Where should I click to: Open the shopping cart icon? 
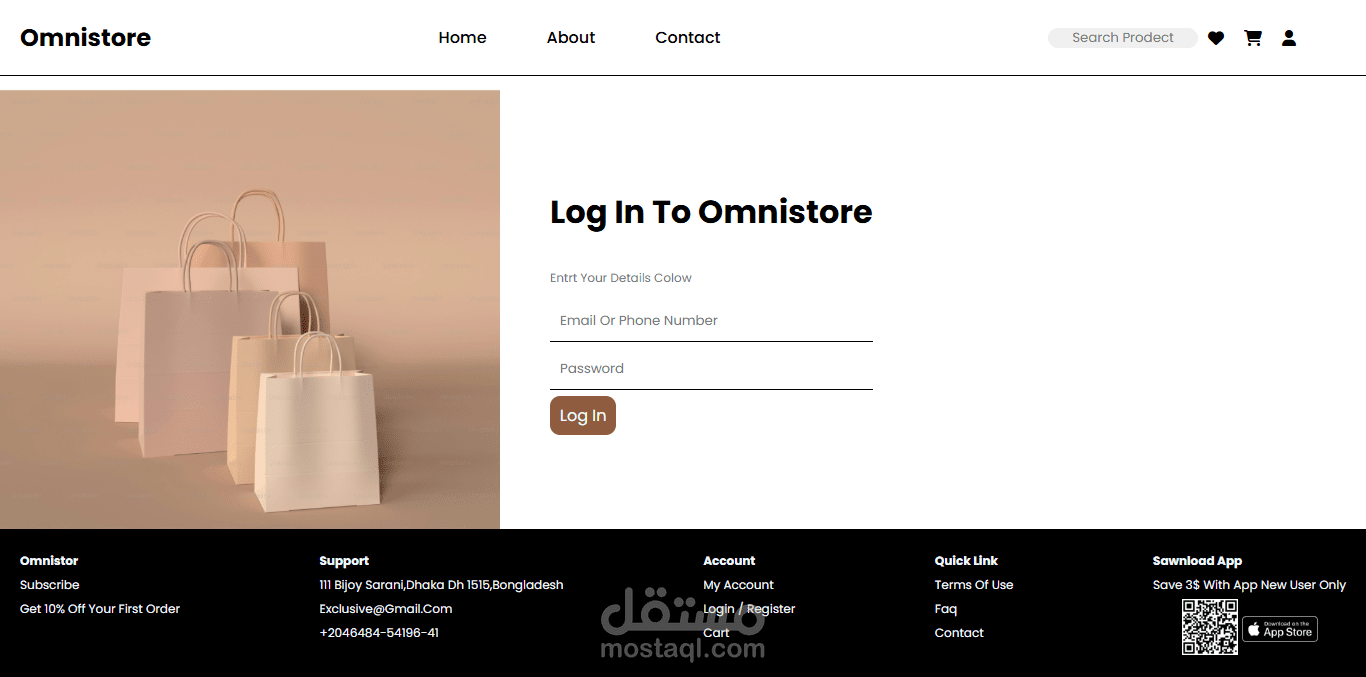click(x=1253, y=38)
